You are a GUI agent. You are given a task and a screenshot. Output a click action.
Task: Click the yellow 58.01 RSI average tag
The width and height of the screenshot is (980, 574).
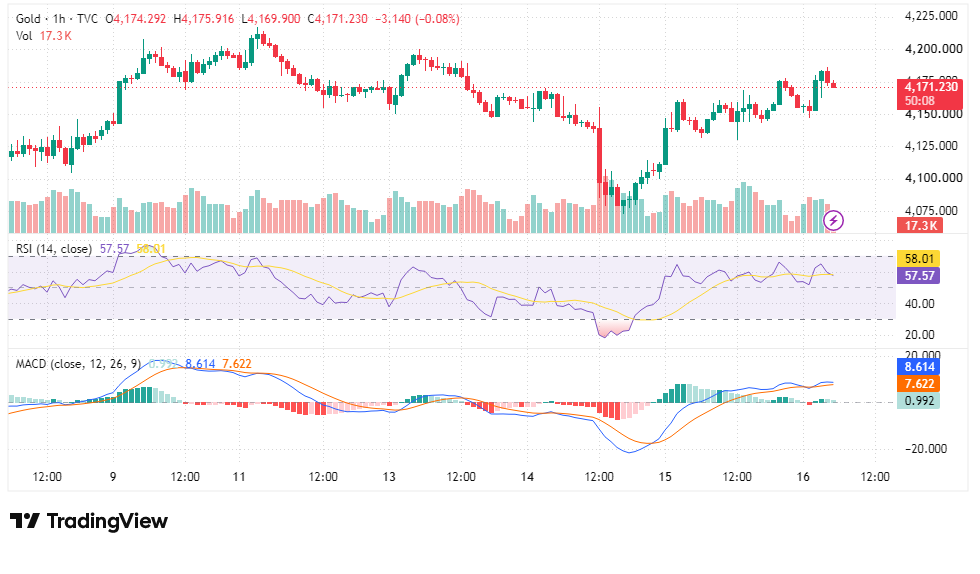[919, 258]
